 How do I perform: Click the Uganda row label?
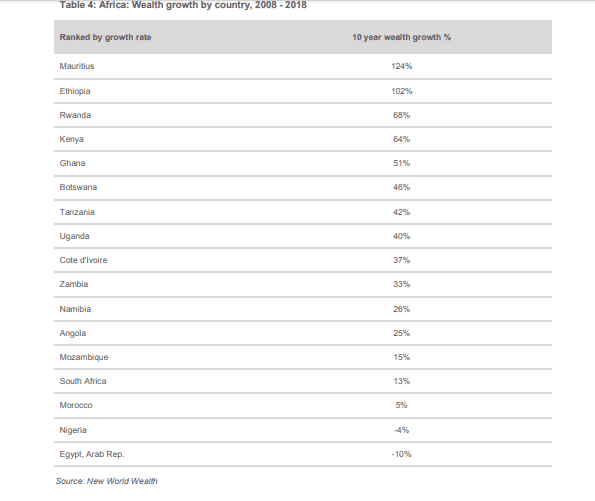(x=74, y=236)
